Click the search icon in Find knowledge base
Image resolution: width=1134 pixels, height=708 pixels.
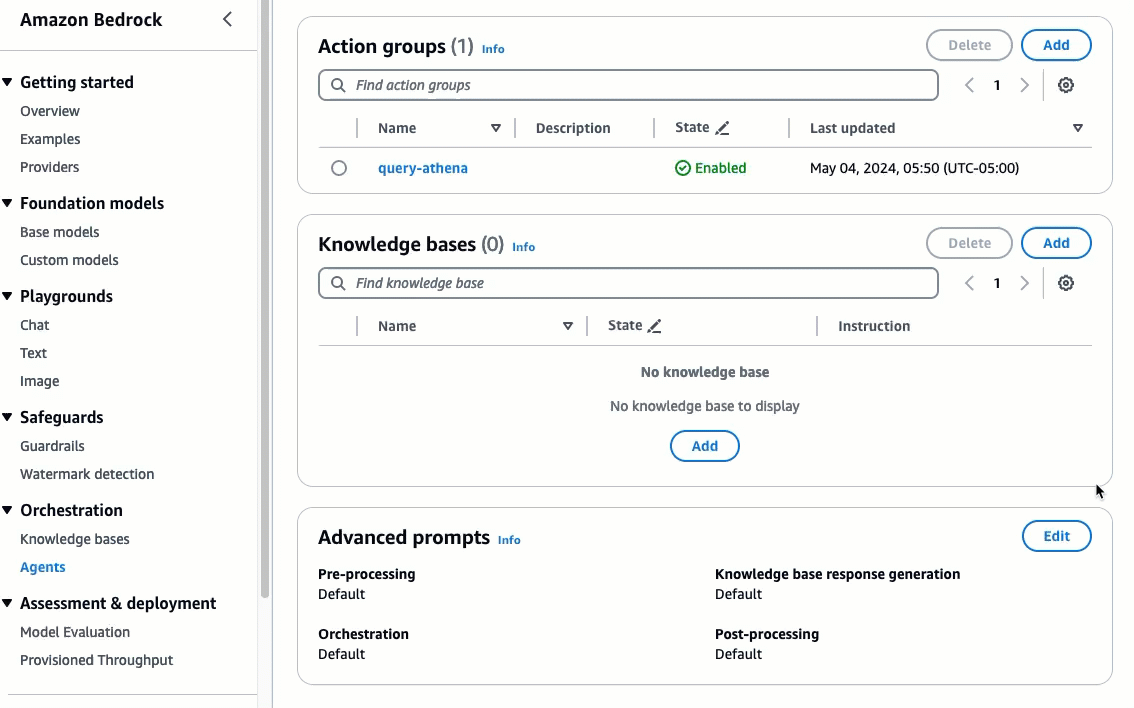click(338, 283)
